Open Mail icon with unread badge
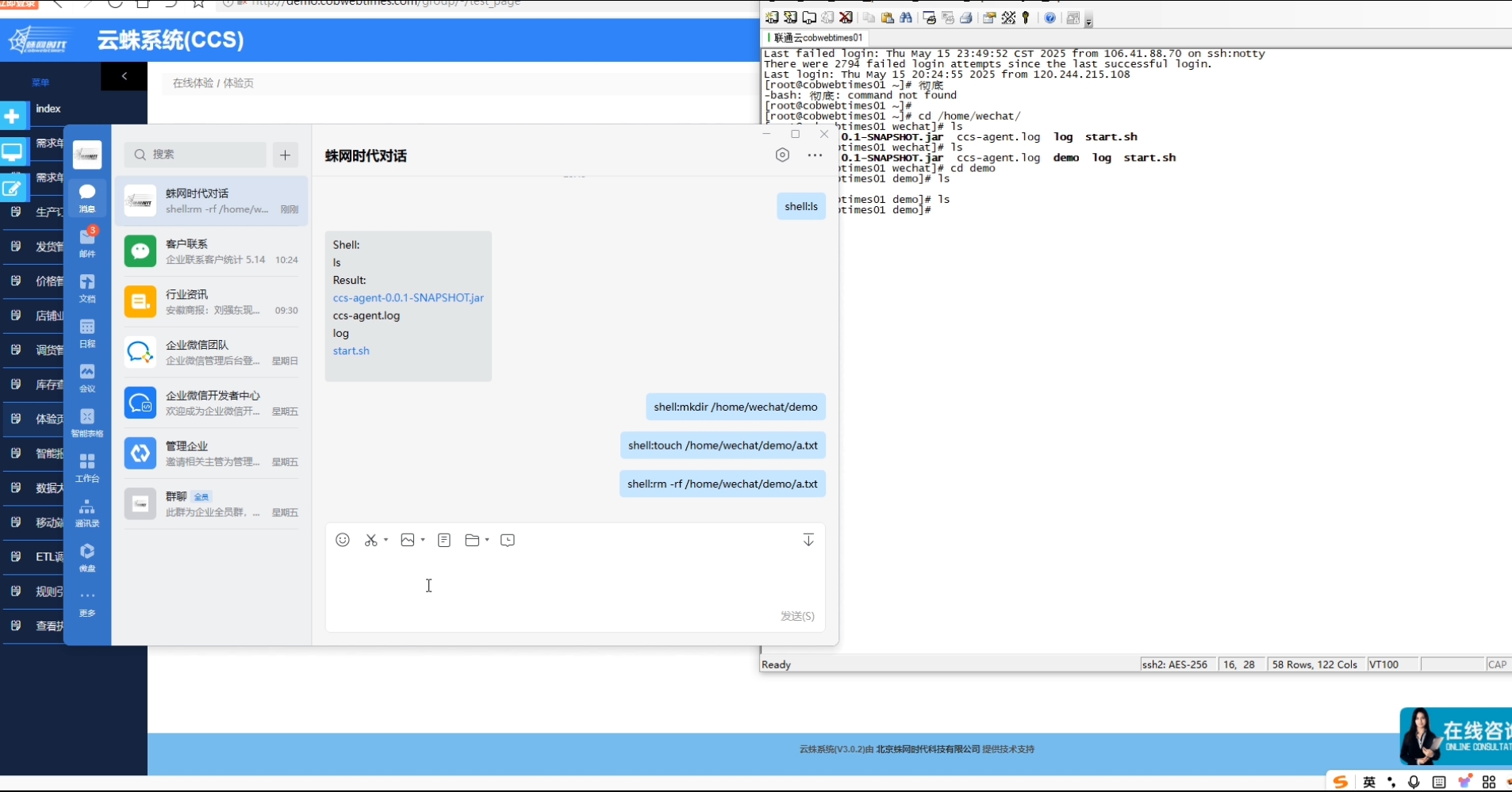This screenshot has height=792, width=1512. (x=87, y=242)
